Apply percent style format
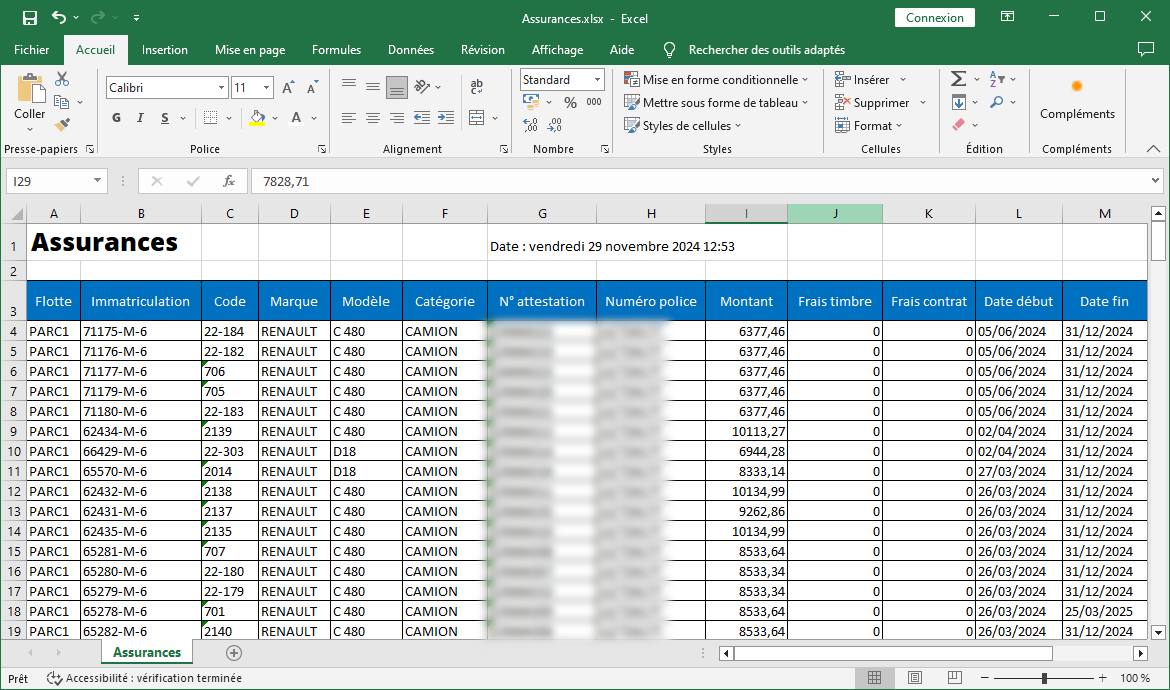The image size is (1170, 690). 570,103
